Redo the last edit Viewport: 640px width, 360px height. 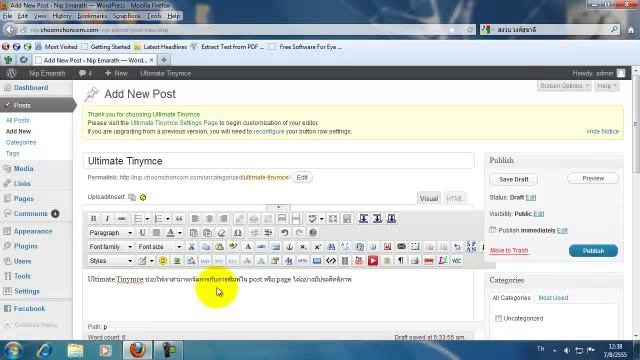click(299, 233)
